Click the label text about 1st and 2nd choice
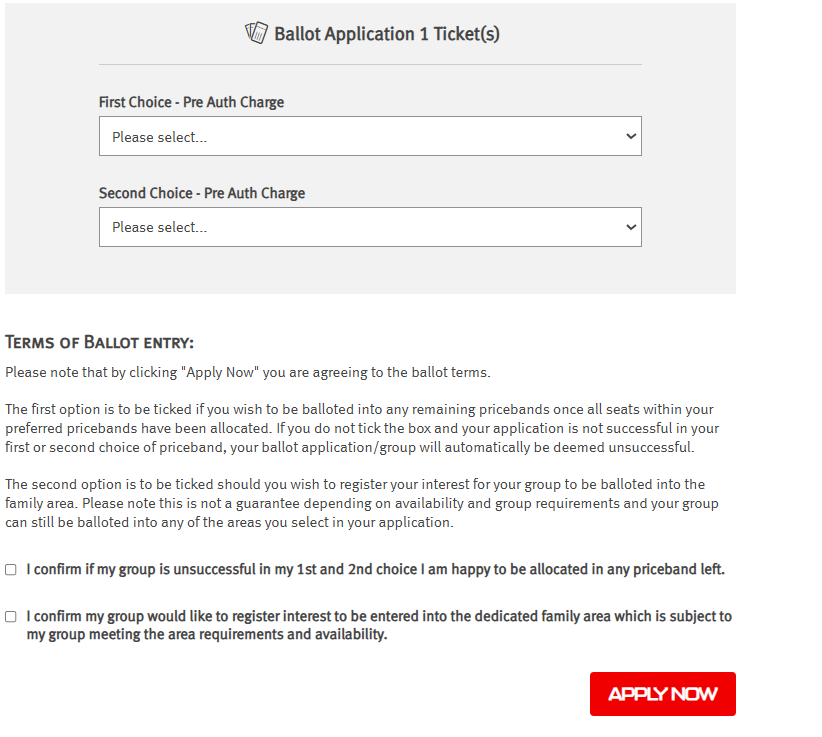The height and width of the screenshot is (737, 822). coord(375,569)
